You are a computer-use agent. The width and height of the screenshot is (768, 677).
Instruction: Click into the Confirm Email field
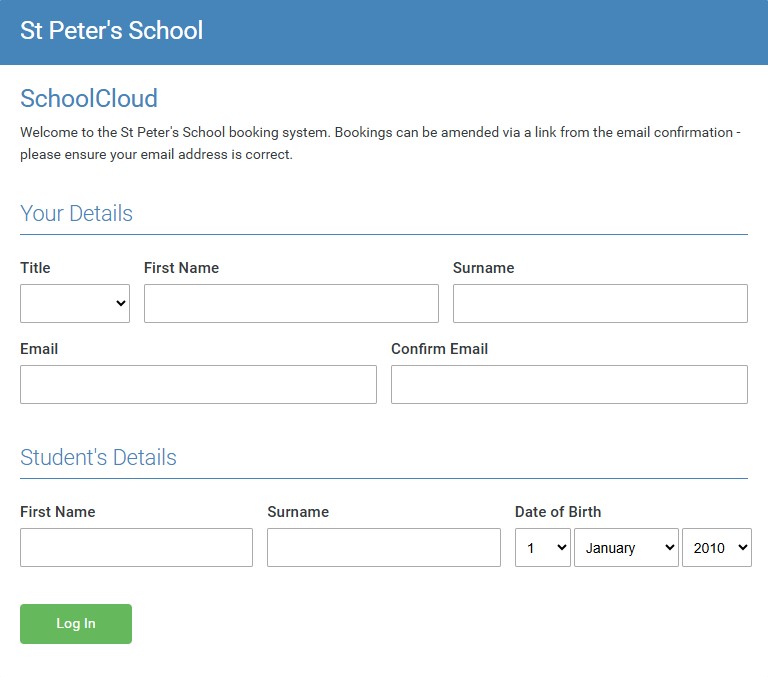pyautogui.click(x=569, y=384)
